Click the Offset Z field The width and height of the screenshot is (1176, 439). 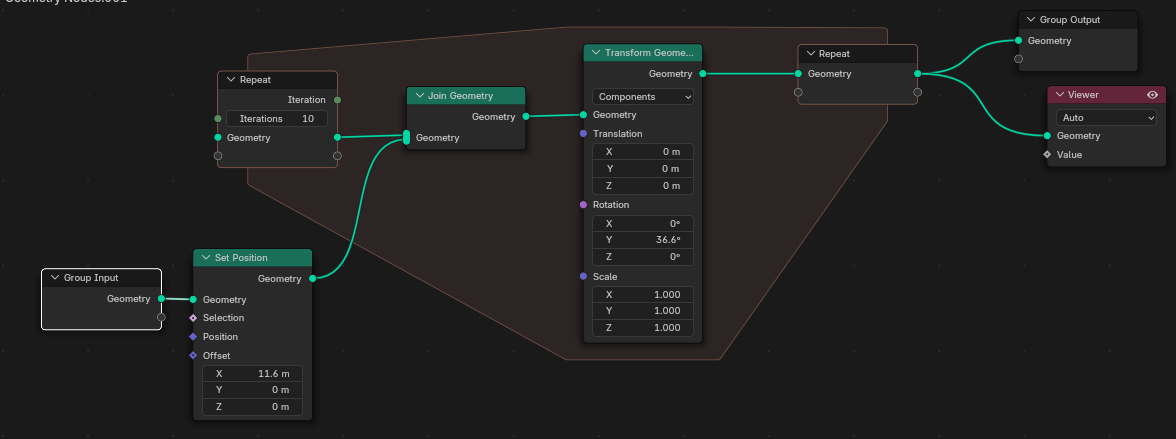click(x=253, y=407)
